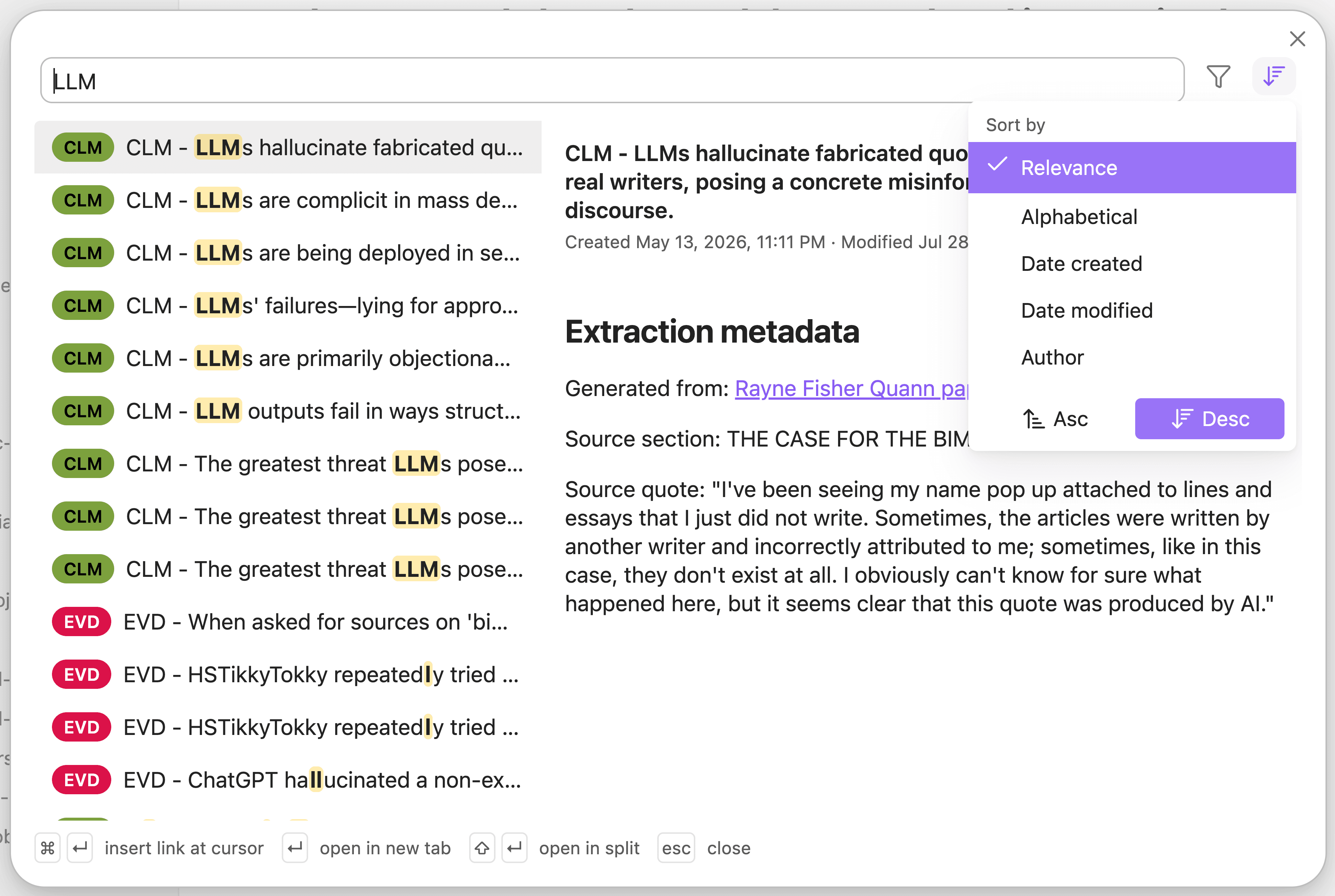
Task: Open result 'LLMs are primarily objectiona...'
Action: click(x=288, y=358)
